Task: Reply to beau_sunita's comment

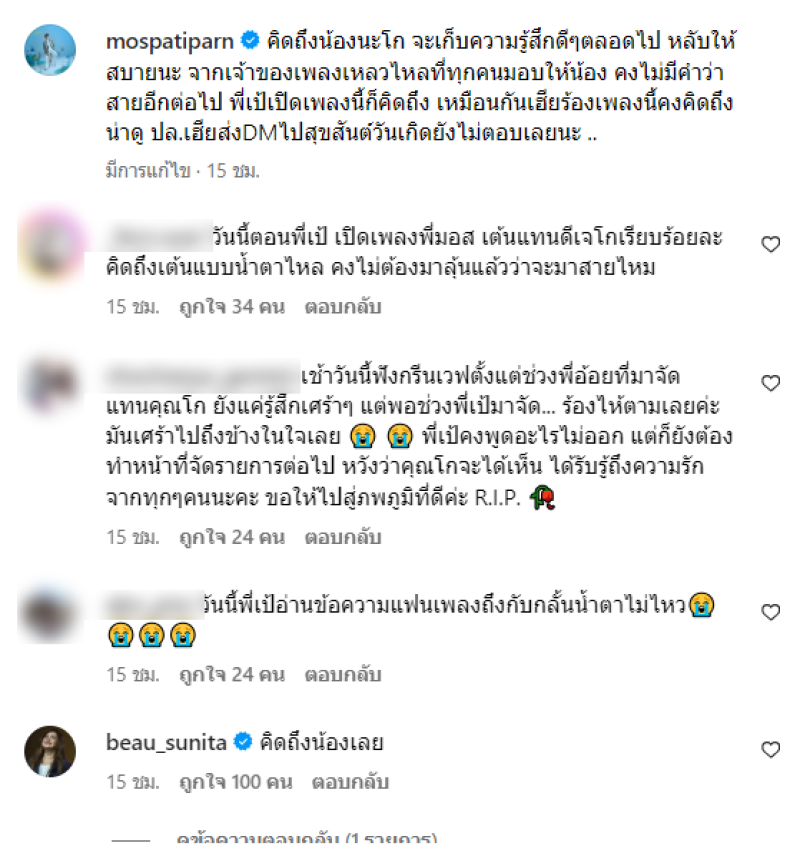Action: [350, 782]
